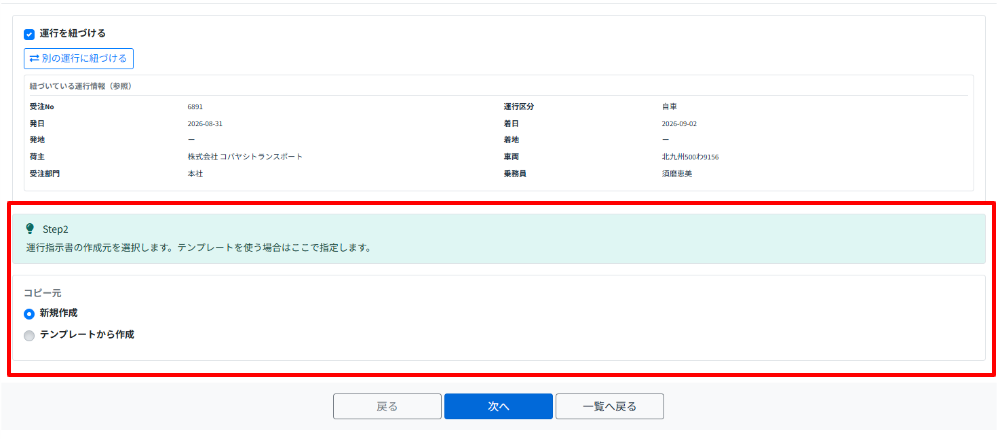The width and height of the screenshot is (1000, 439).
Task: Click the 受注部門 field label
Action: pos(45,174)
